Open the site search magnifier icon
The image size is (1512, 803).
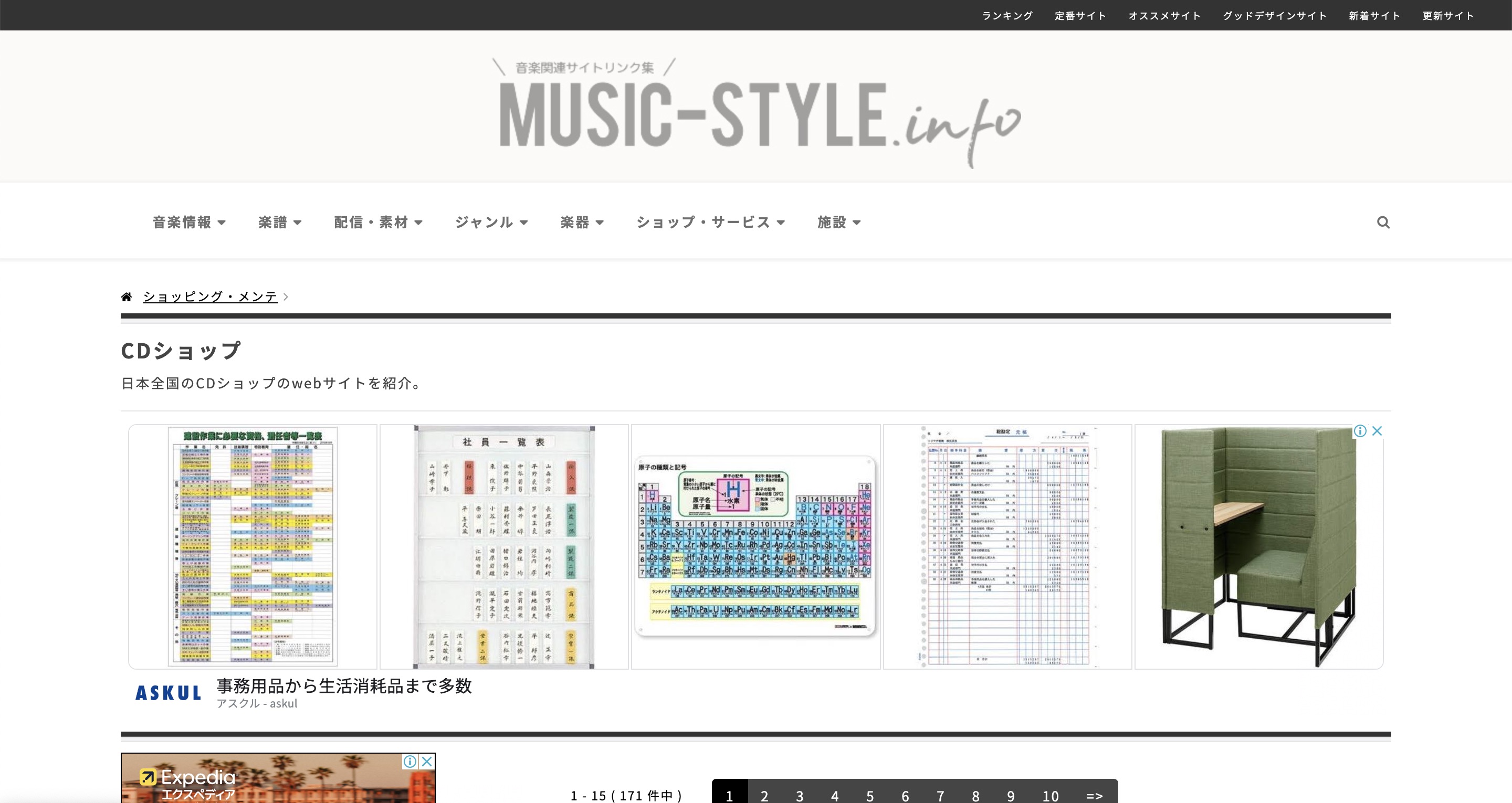(x=1383, y=223)
